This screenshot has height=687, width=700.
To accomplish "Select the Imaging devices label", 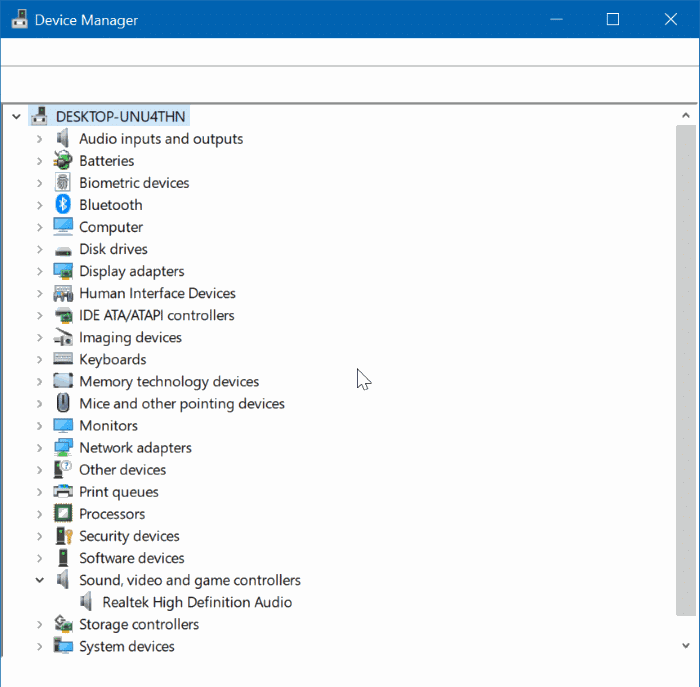I will point(130,337).
